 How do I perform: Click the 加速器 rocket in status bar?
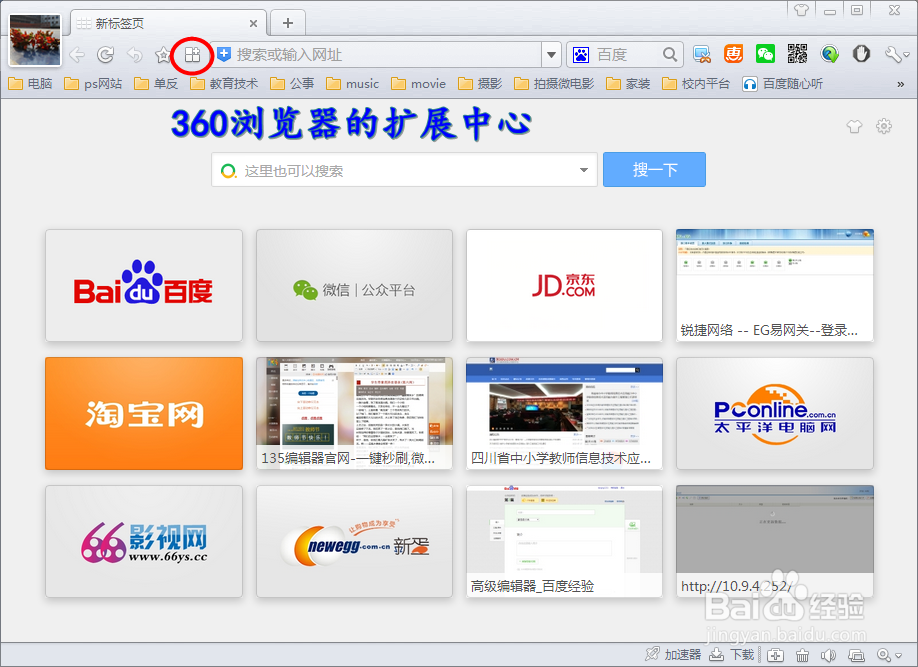click(673, 654)
